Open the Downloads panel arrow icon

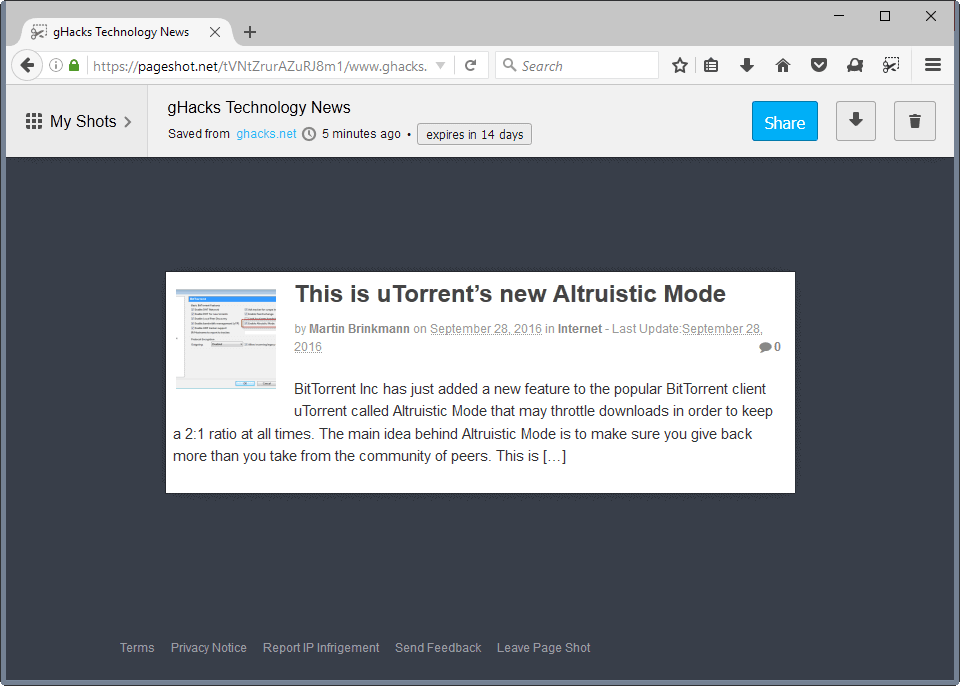point(747,64)
